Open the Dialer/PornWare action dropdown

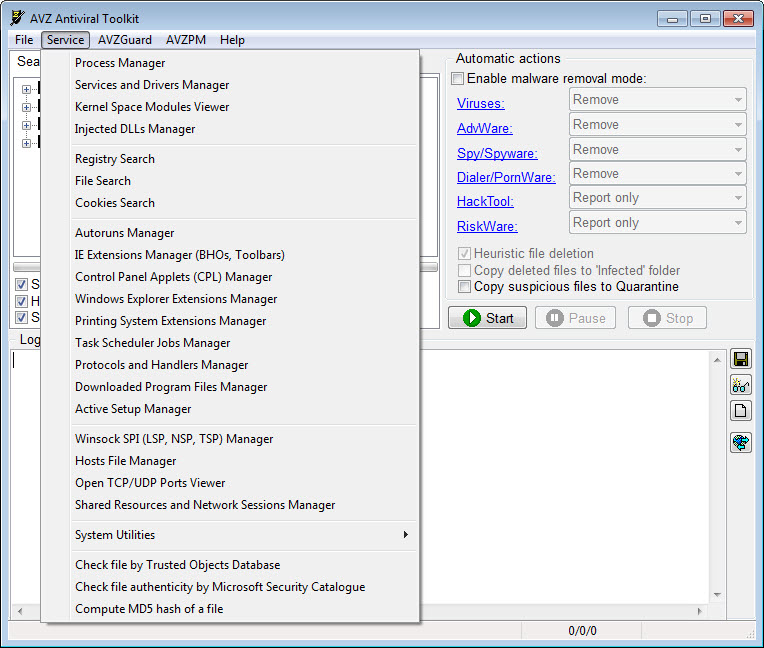click(x=657, y=173)
